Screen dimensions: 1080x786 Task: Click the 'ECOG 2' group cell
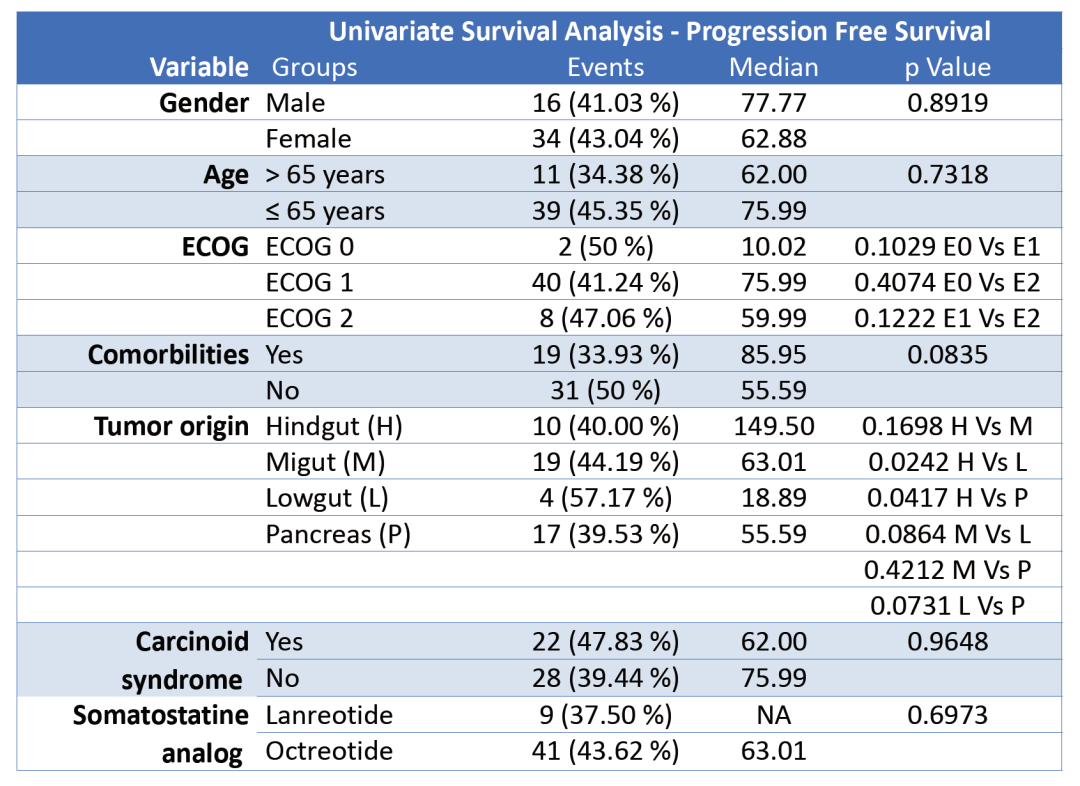point(310,319)
